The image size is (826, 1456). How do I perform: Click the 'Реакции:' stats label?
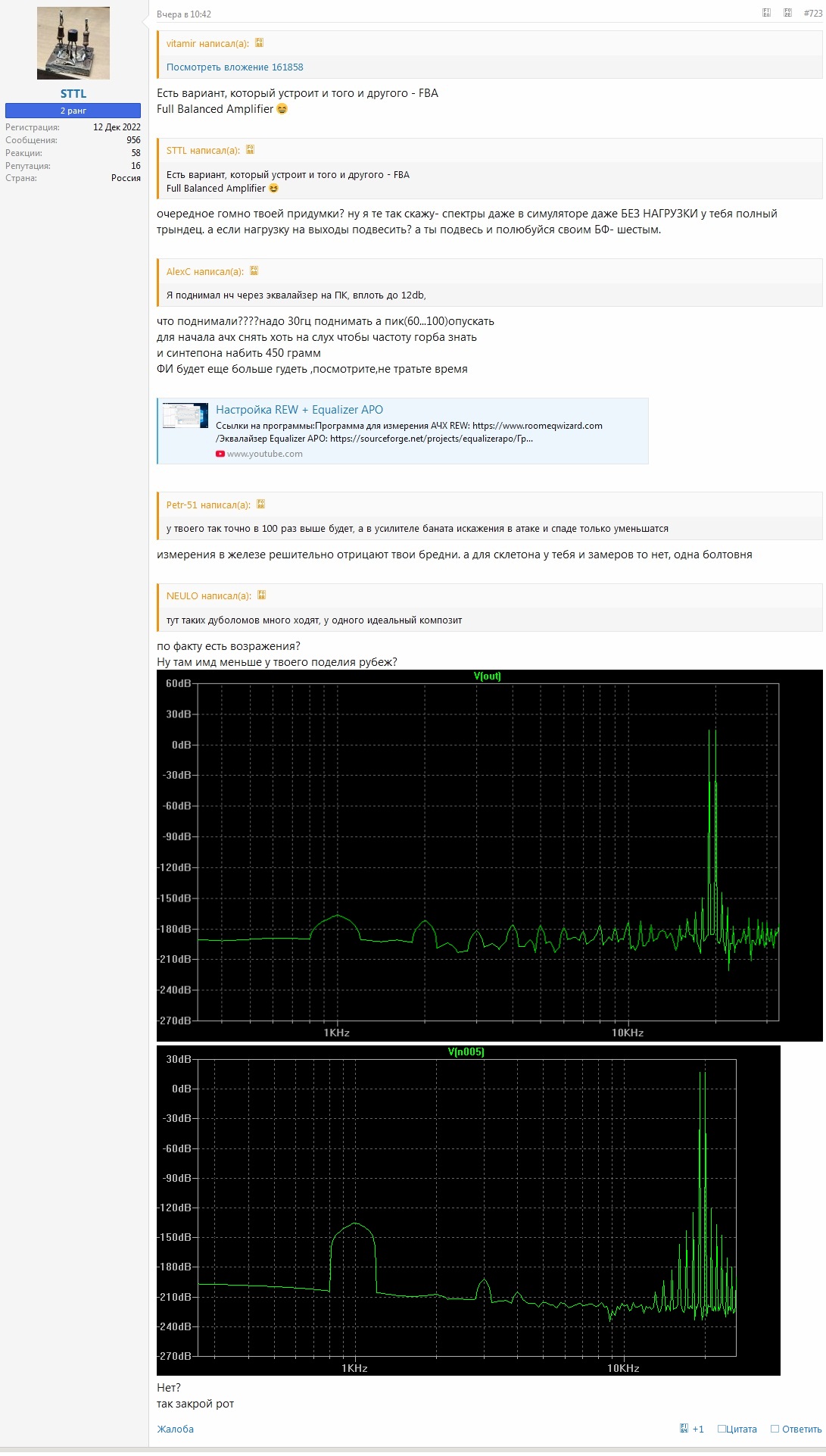point(23,153)
